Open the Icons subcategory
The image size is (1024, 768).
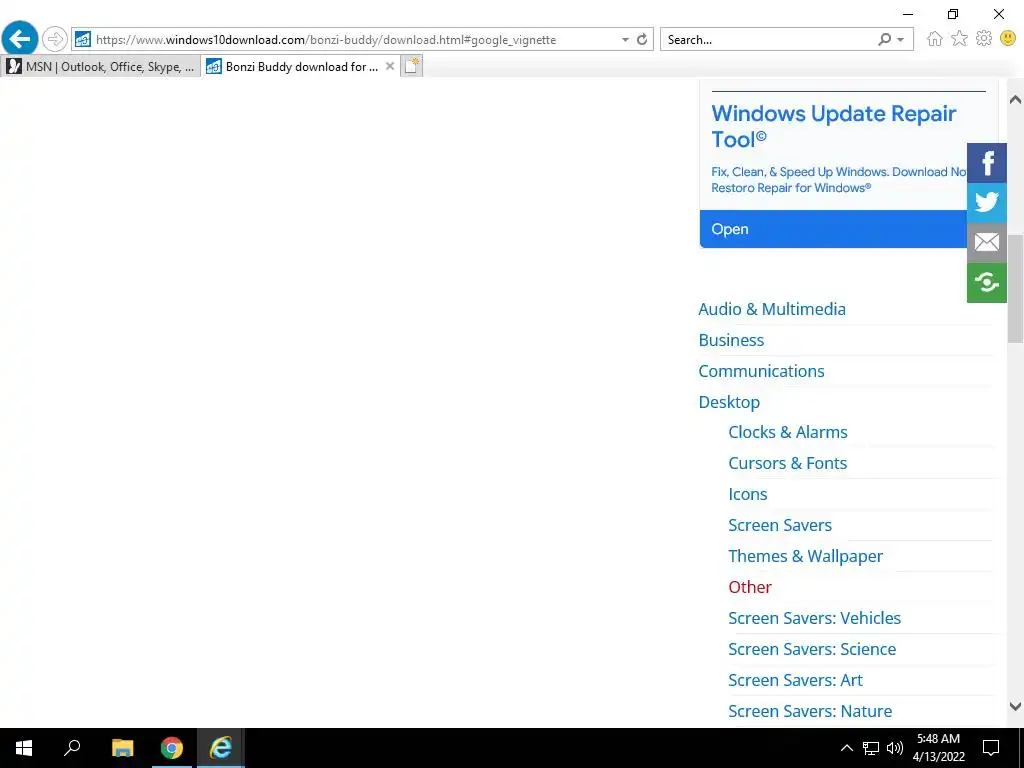(x=748, y=494)
